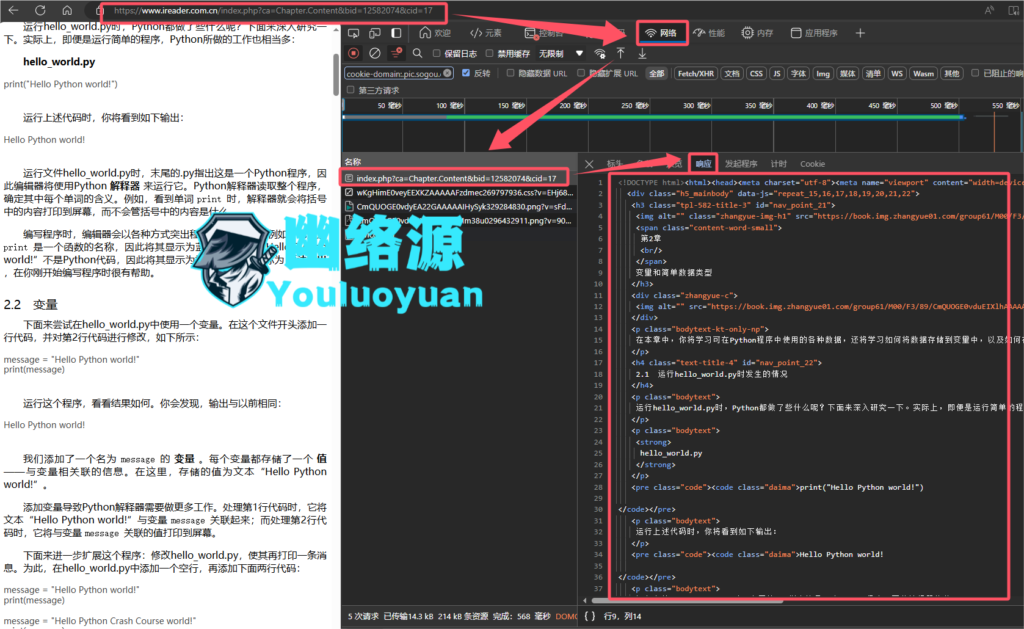The image size is (1024, 629).
Task: Select the CmQUOGE0vdyEA22G png request row
Action: (x=460, y=206)
